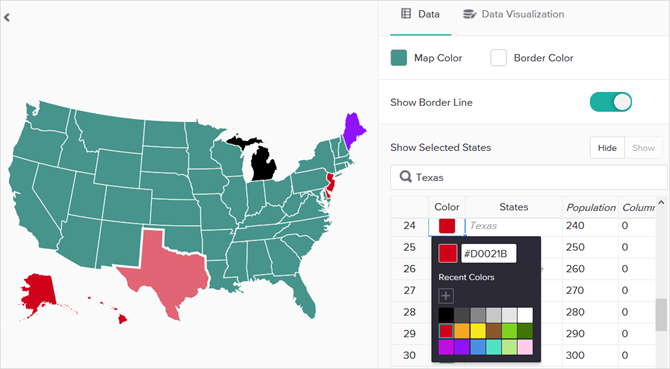670x369 pixels.
Task: Click the hex color code field
Action: [x=488, y=254]
